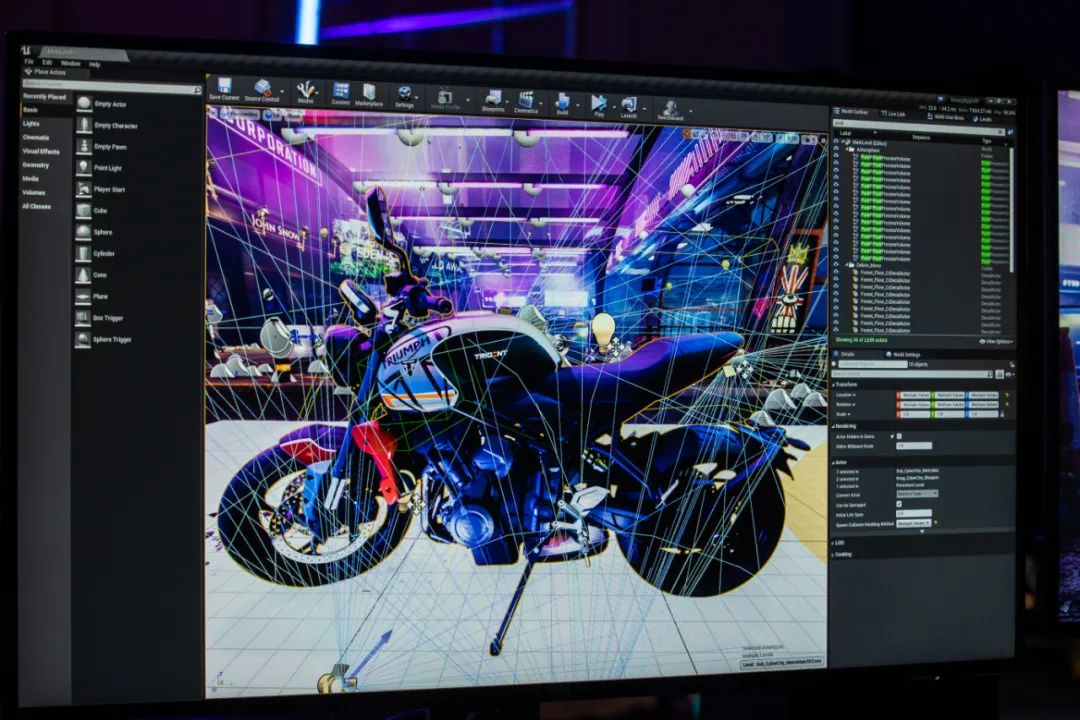Click the Media Profile toolbar icon

pos(444,96)
